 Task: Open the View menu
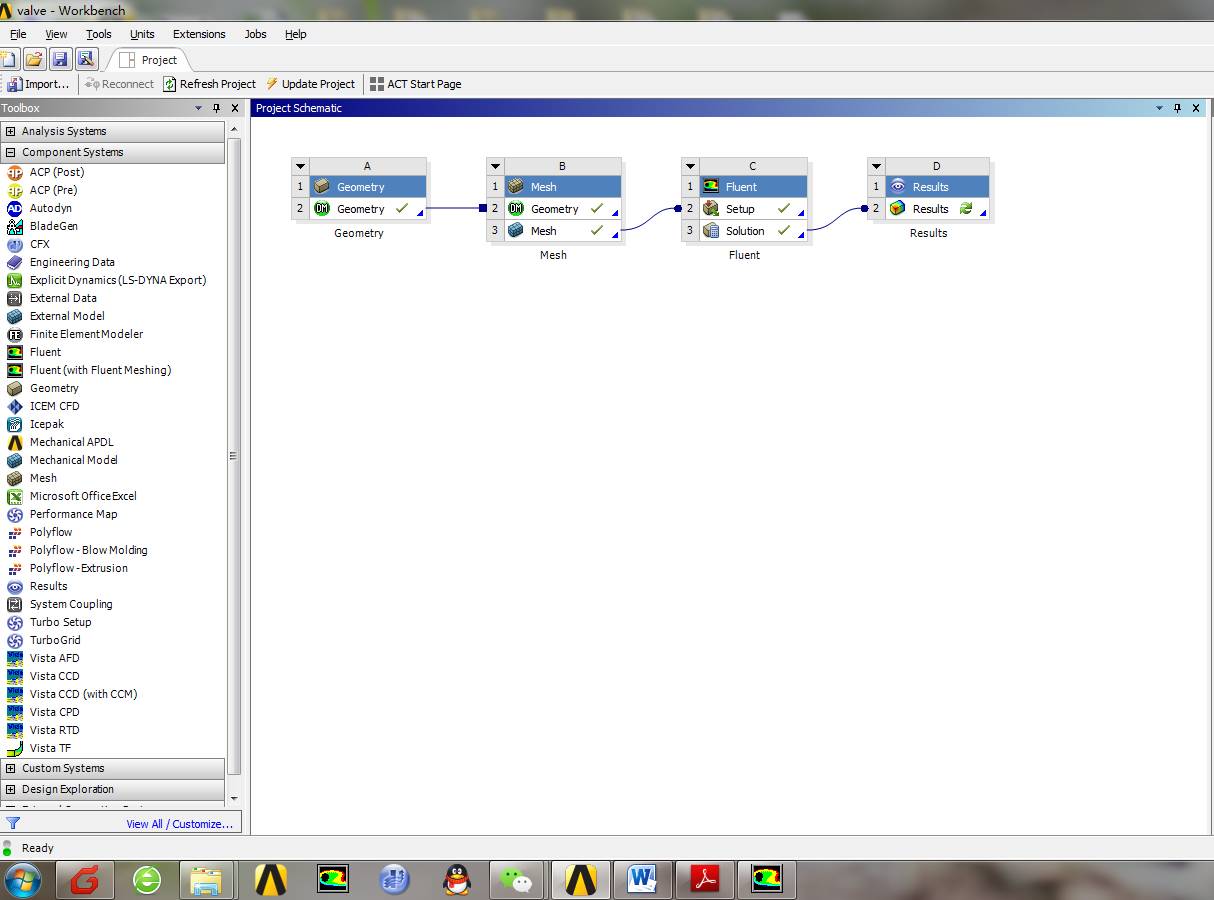[x=56, y=34]
